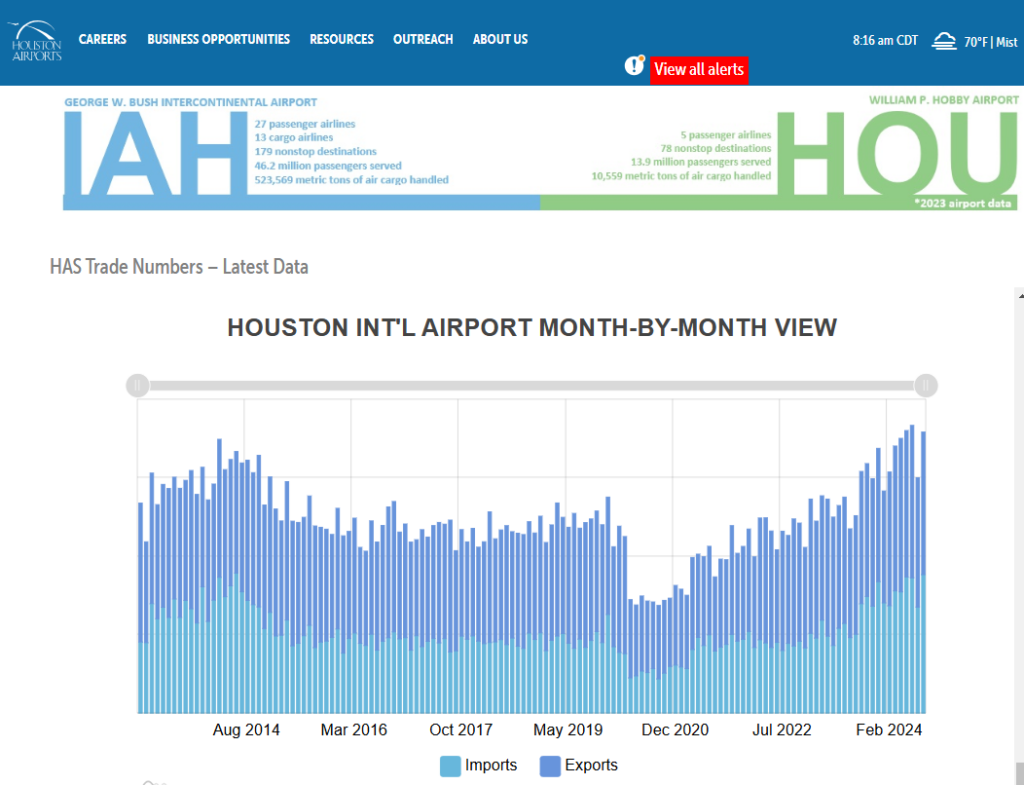Click 523,569 metric tons of air cargo text
This screenshot has width=1024, height=785.
[x=351, y=180]
